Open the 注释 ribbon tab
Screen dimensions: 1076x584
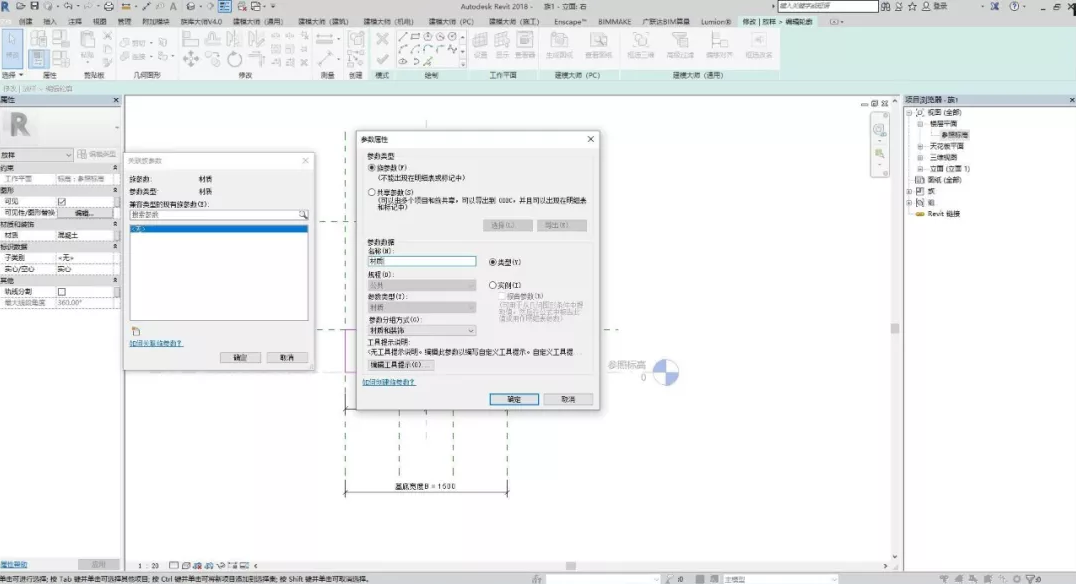click(x=75, y=21)
